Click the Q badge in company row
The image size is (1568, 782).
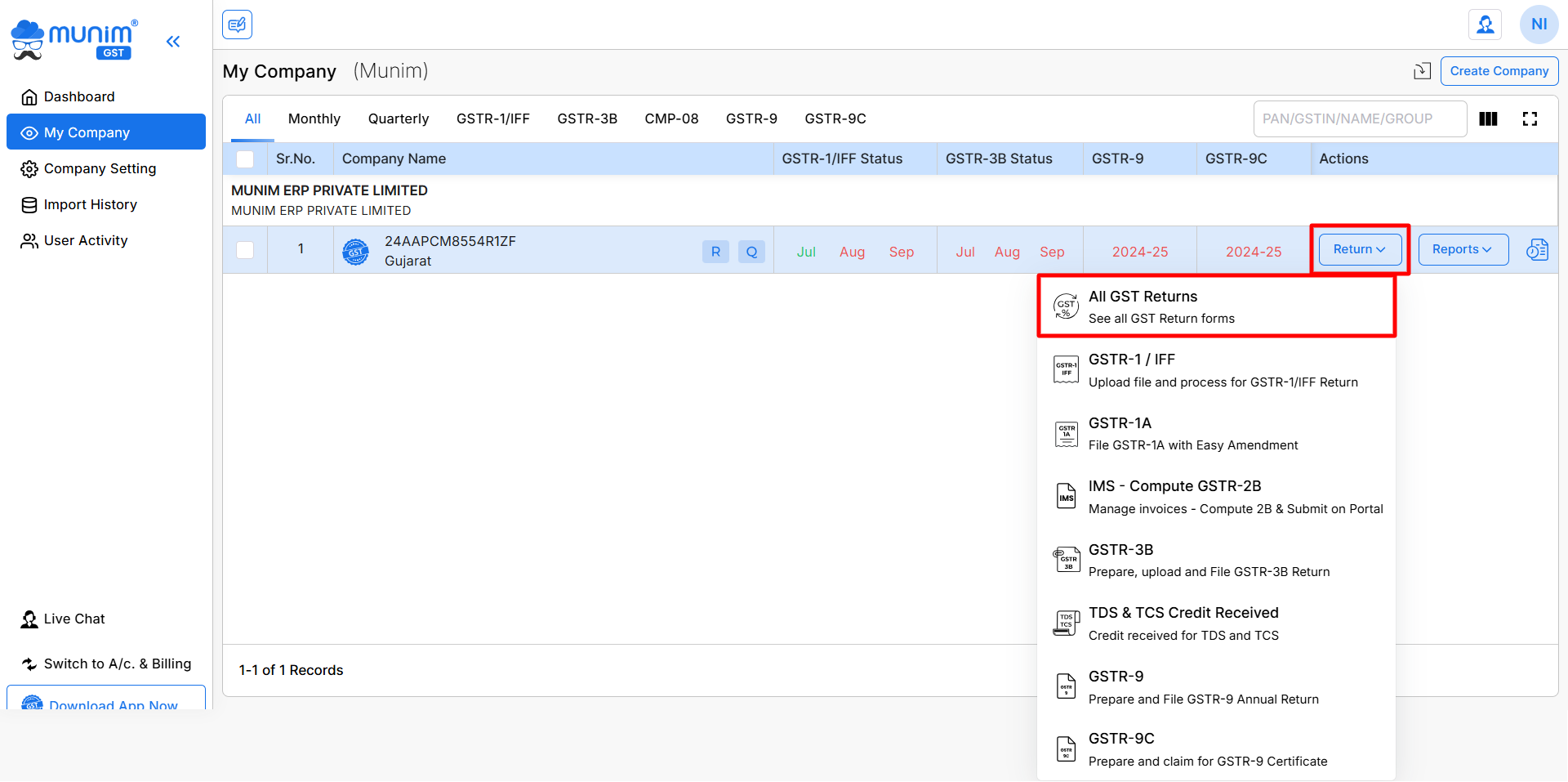click(x=751, y=252)
